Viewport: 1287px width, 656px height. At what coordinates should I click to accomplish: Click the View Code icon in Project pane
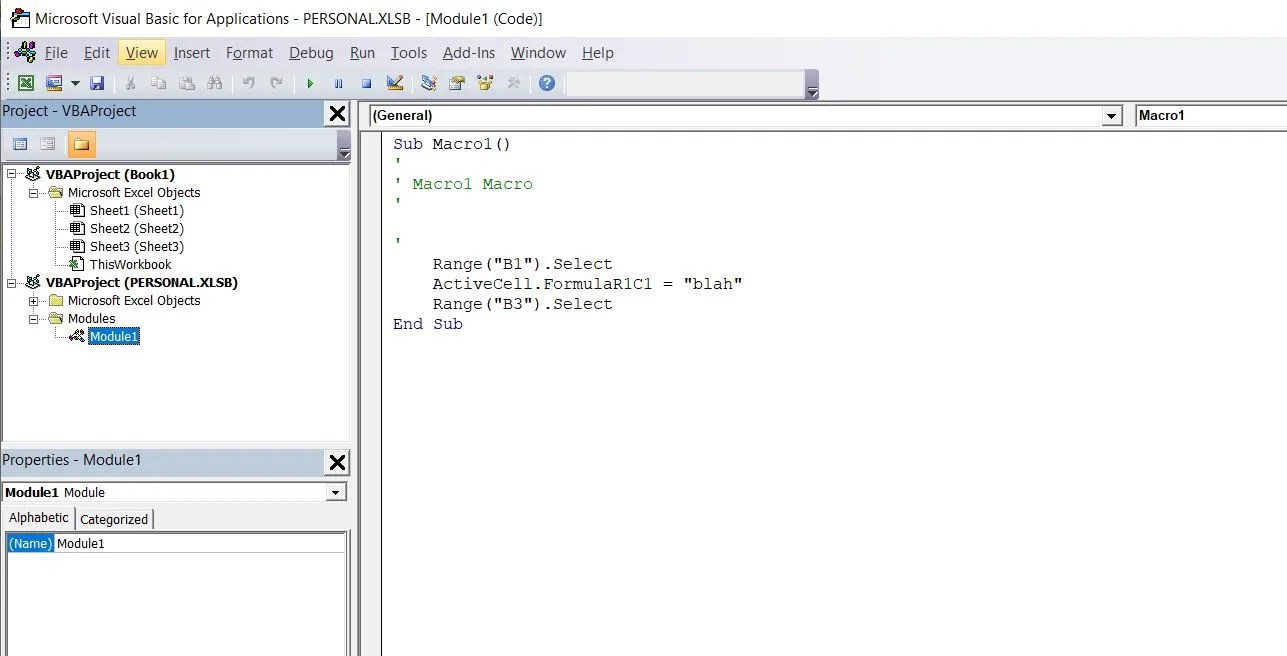point(20,144)
